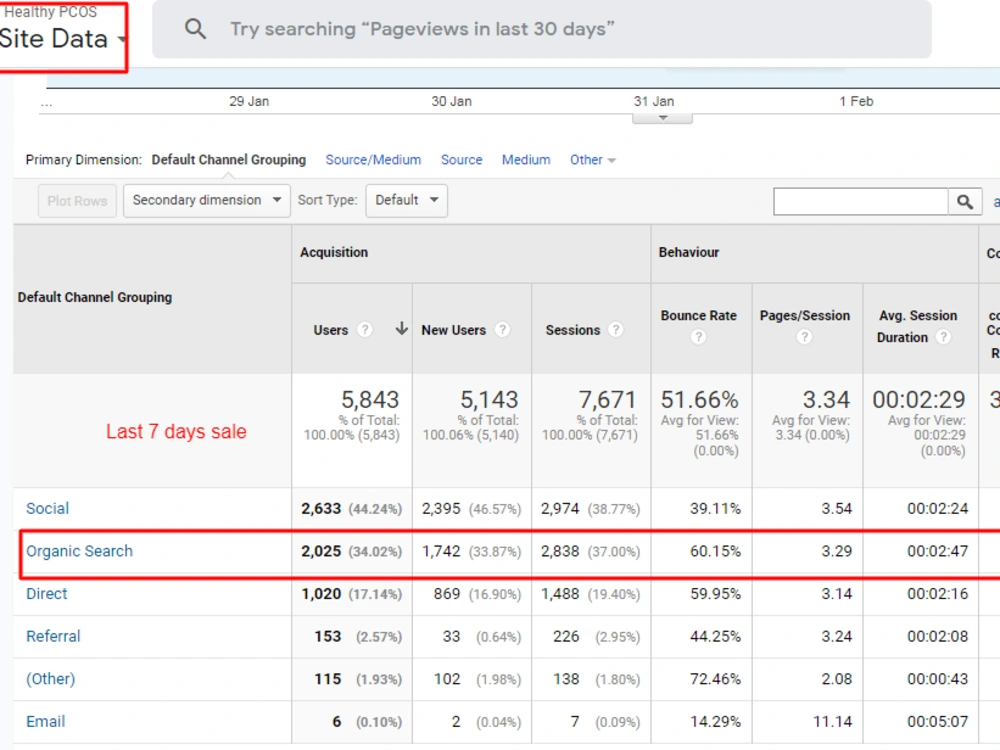Image resolution: width=1000 pixels, height=750 pixels.
Task: Open the Email channel link
Action: (x=45, y=721)
